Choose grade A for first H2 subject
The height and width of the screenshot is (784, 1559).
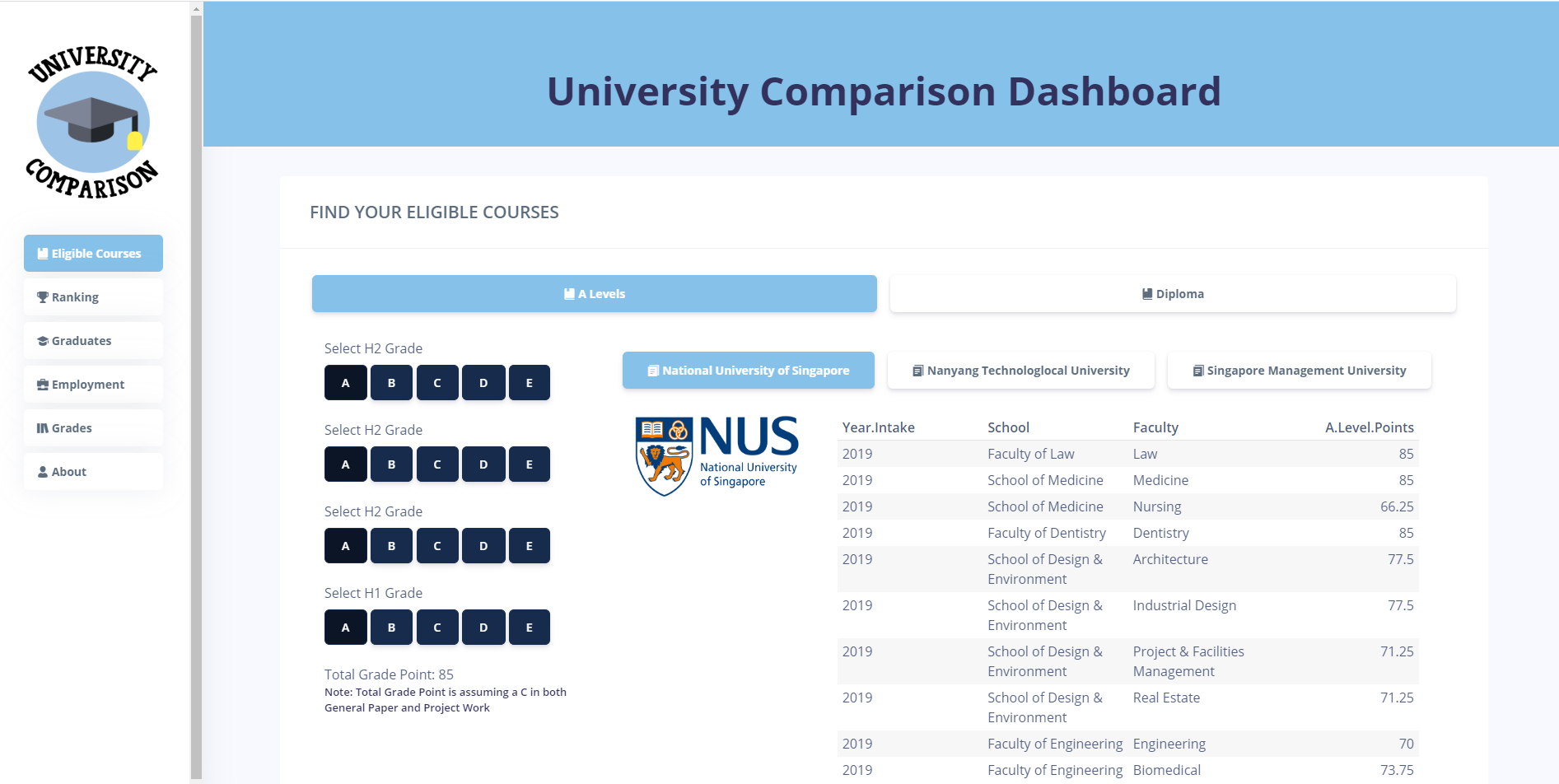coord(346,383)
